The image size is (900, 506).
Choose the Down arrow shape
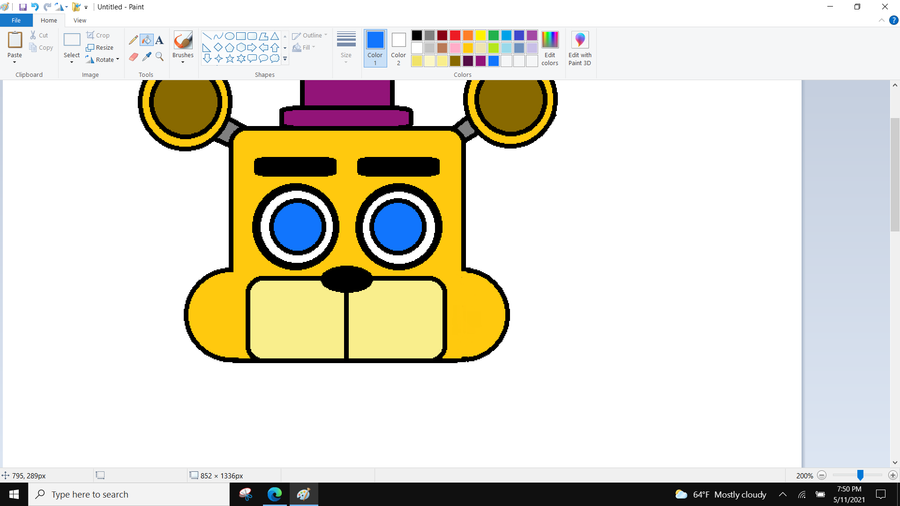click(207, 59)
